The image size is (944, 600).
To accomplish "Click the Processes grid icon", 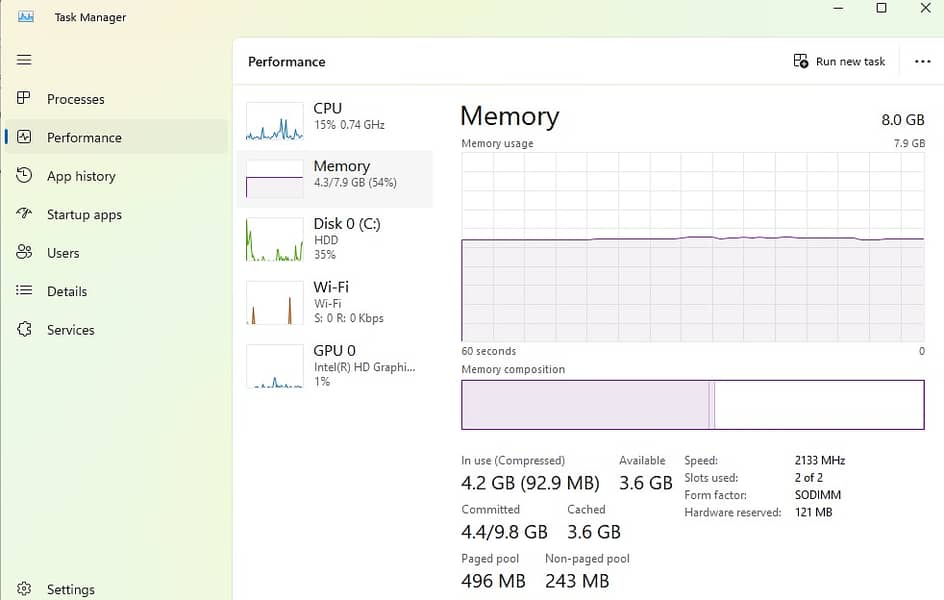I will (x=24, y=99).
